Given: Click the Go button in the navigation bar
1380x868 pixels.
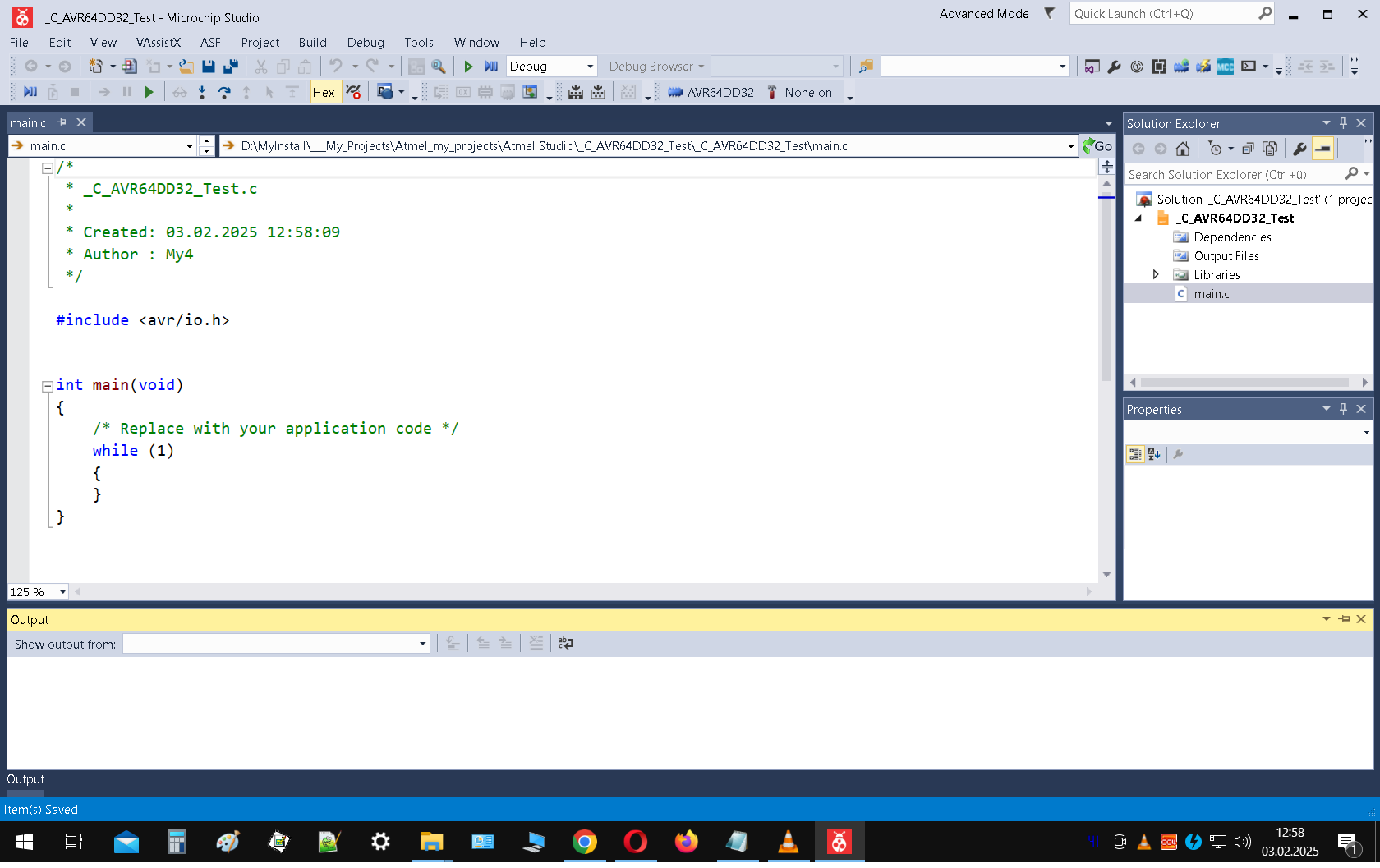Looking at the screenshot, I should 1097,146.
